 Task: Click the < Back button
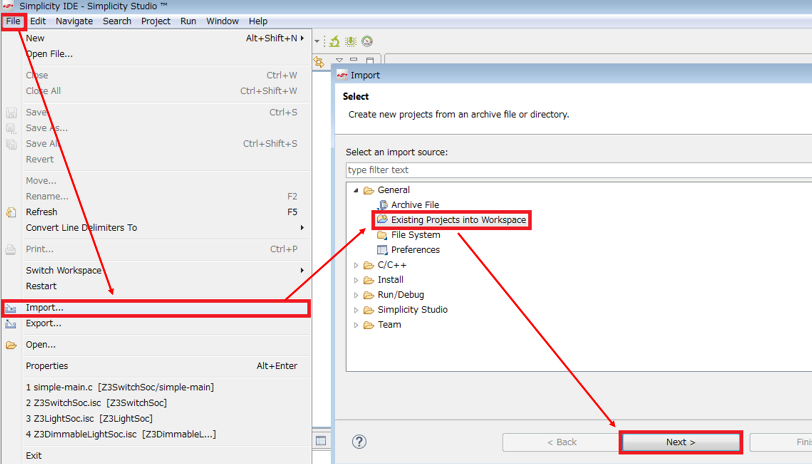pyautogui.click(x=561, y=442)
